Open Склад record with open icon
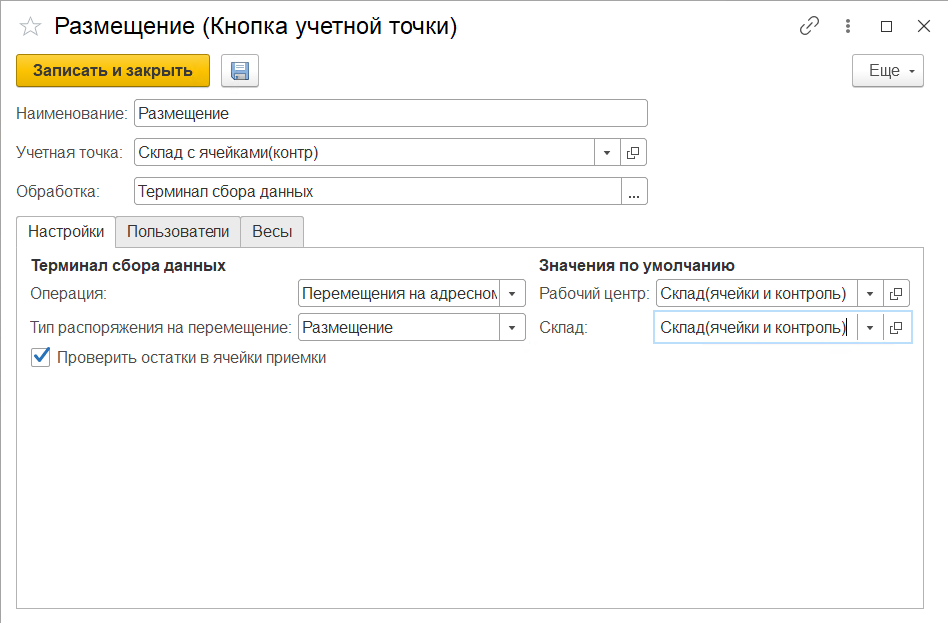The height and width of the screenshot is (623, 948). tap(896, 327)
